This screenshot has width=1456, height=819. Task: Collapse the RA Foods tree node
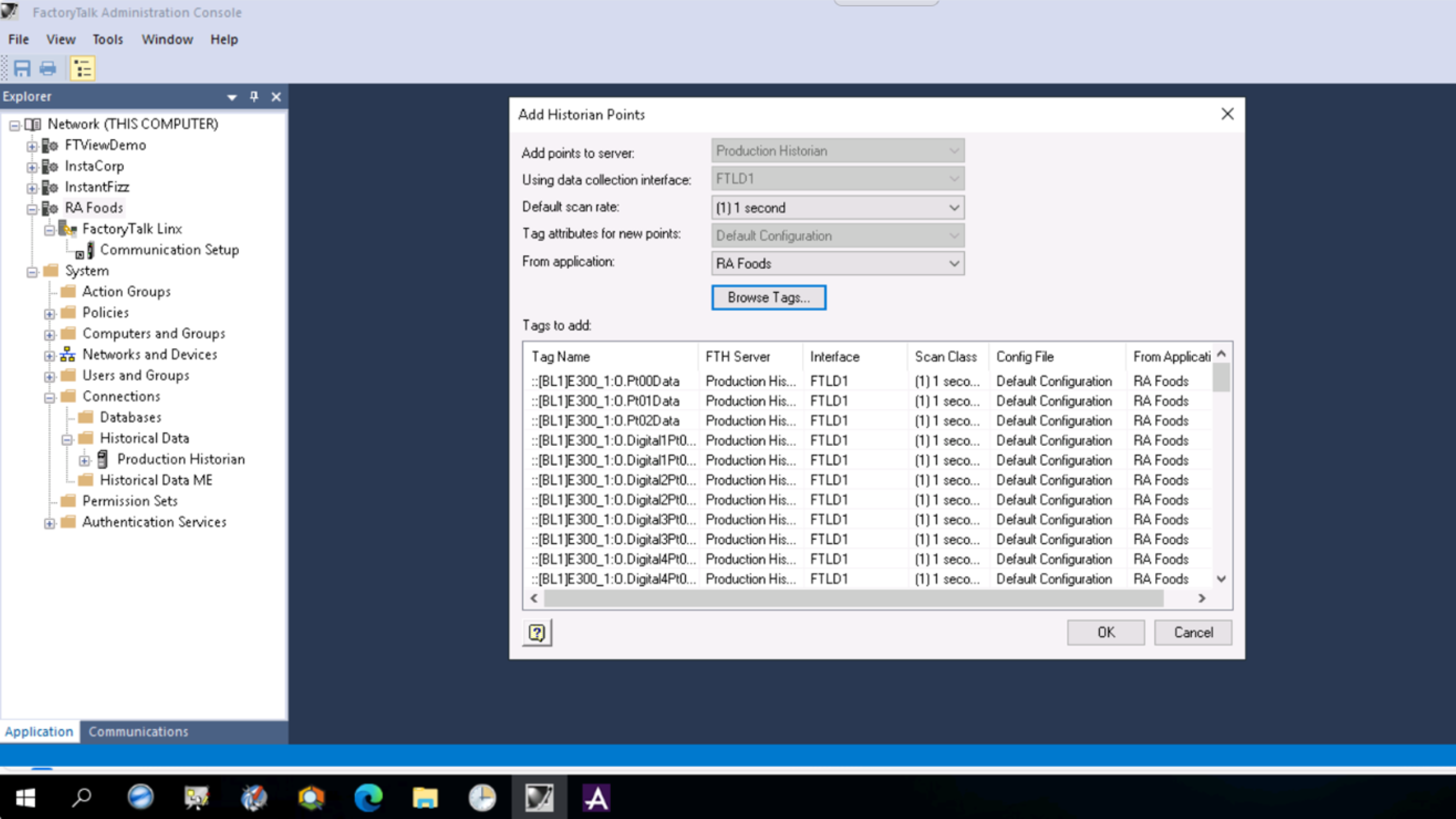(32, 209)
